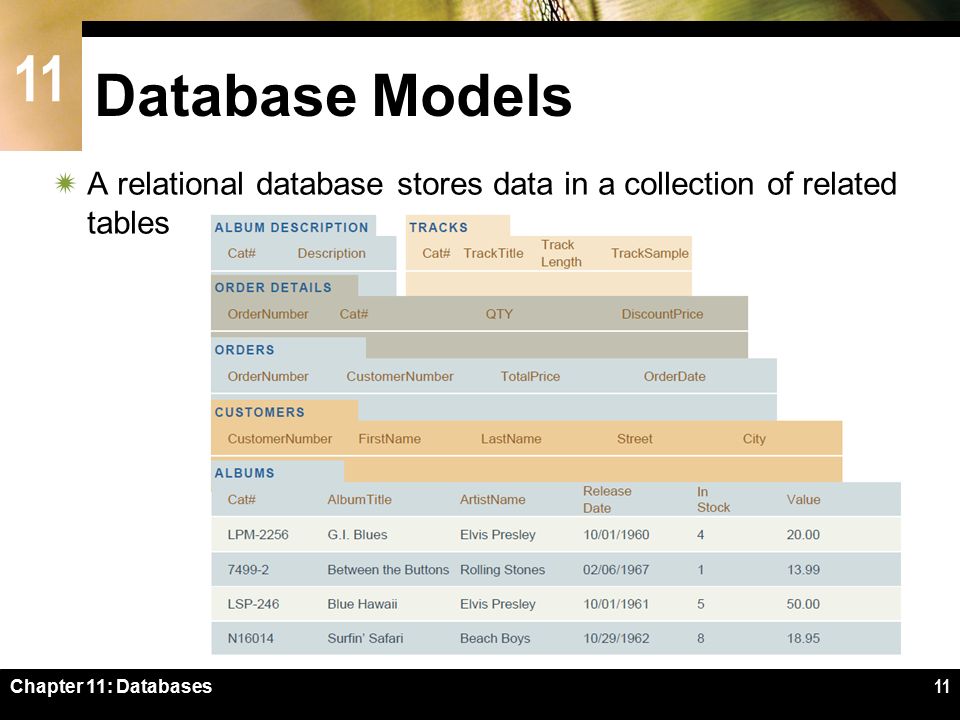
Task: Click the "OrderDate" column heading
Action: (x=675, y=377)
